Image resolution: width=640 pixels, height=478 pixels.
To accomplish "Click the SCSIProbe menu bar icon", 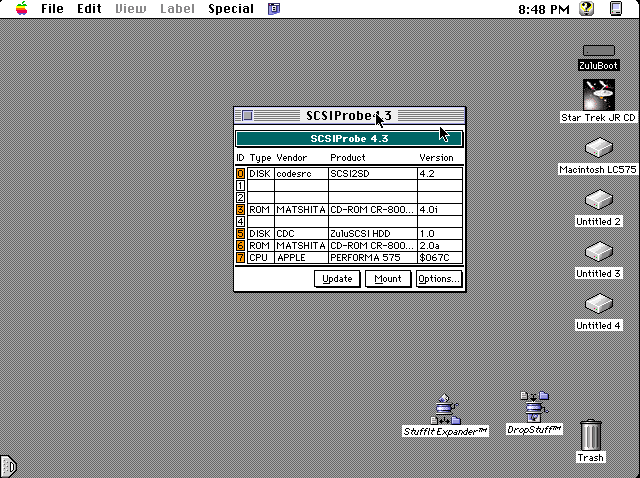I will (x=274, y=9).
